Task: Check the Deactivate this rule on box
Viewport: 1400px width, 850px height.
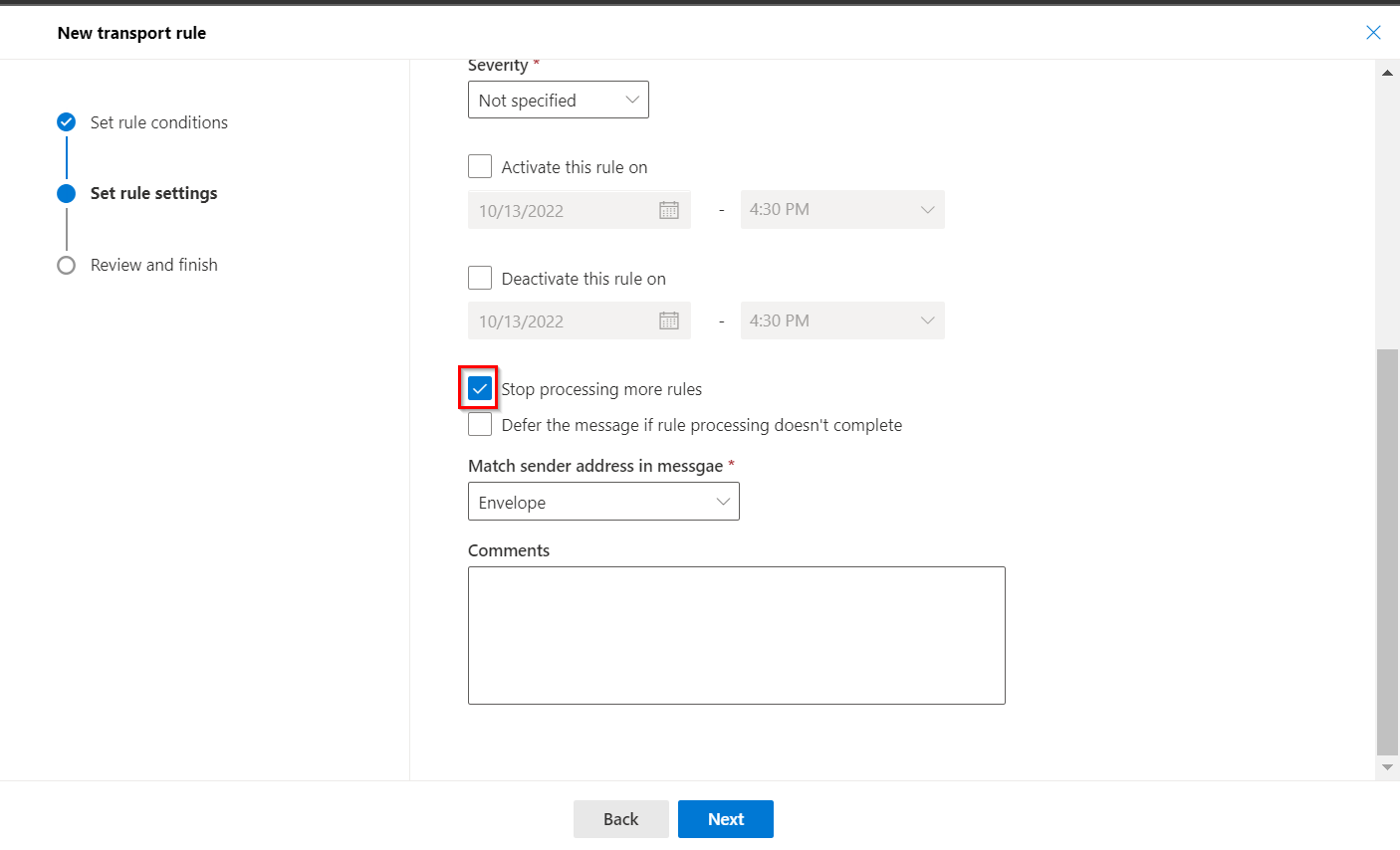Action: 480,278
